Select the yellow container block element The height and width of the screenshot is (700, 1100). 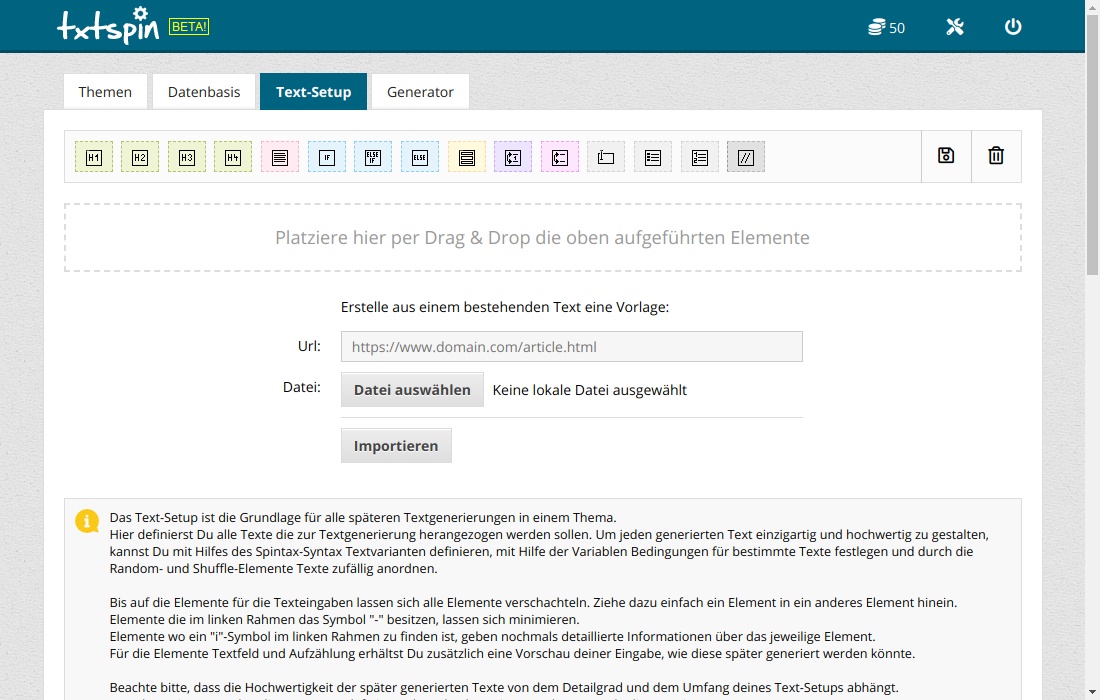pos(467,157)
